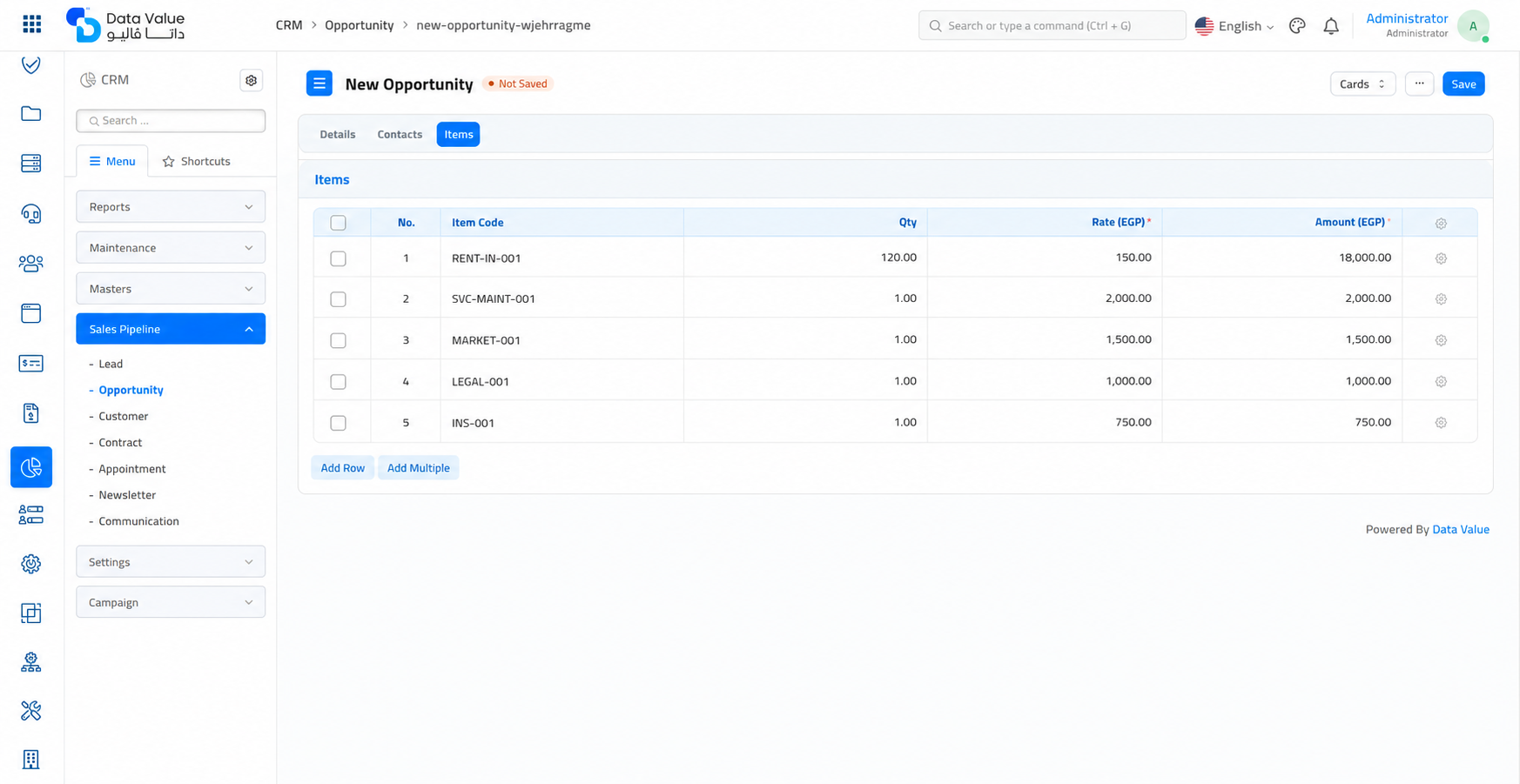This screenshot has height=784, width=1520.
Task: Edit row SVC-MAINT-001 via its gear icon
Action: [1441, 299]
